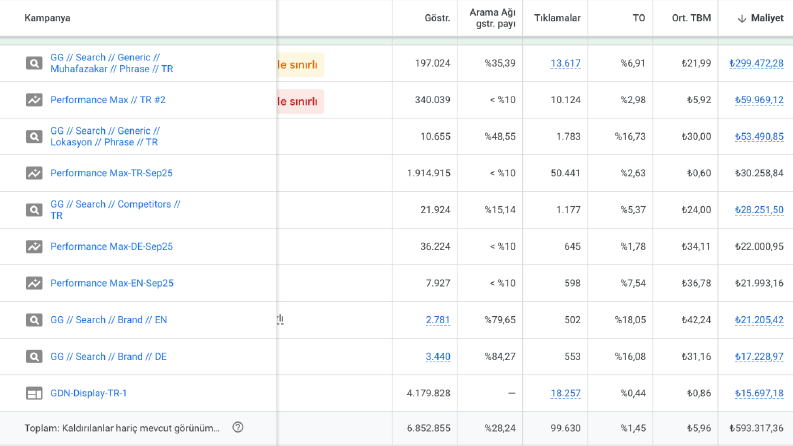Select total cost ₺593.317,36
The width and height of the screenshot is (793, 446).
click(756, 428)
